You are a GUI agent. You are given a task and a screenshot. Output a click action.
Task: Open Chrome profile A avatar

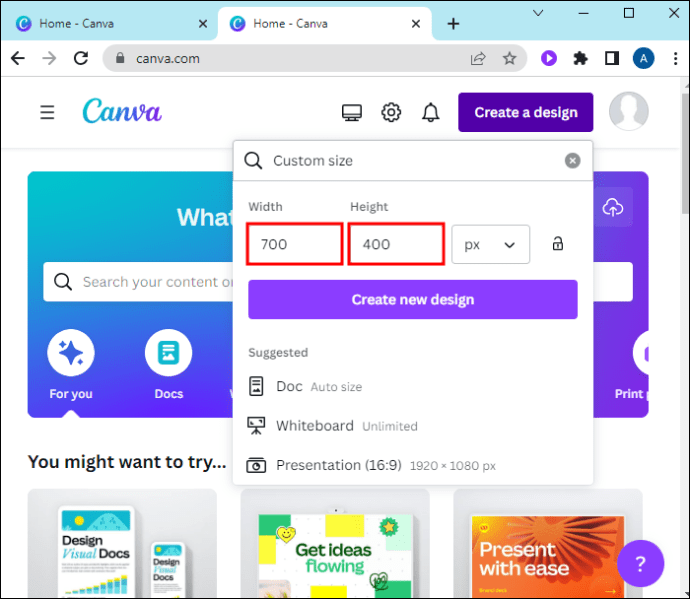pyautogui.click(x=643, y=58)
